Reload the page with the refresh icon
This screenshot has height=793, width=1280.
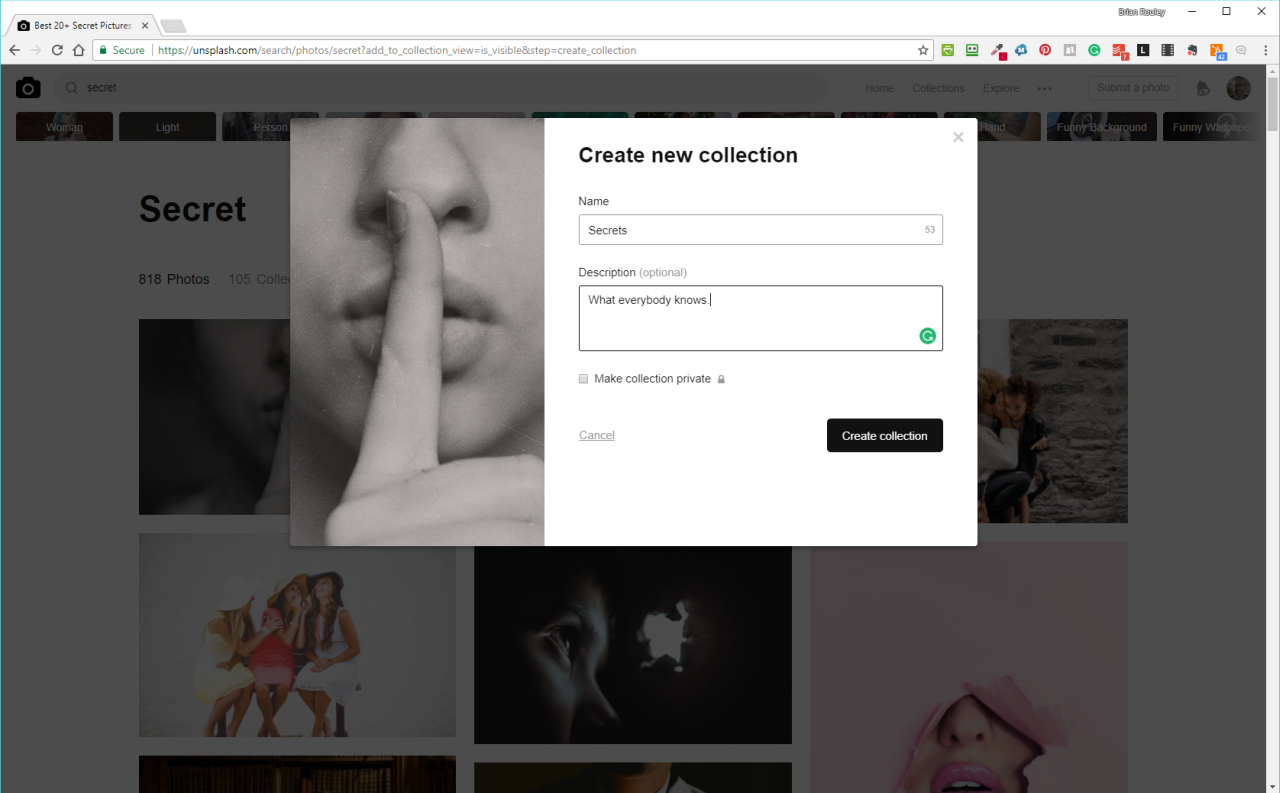point(58,50)
